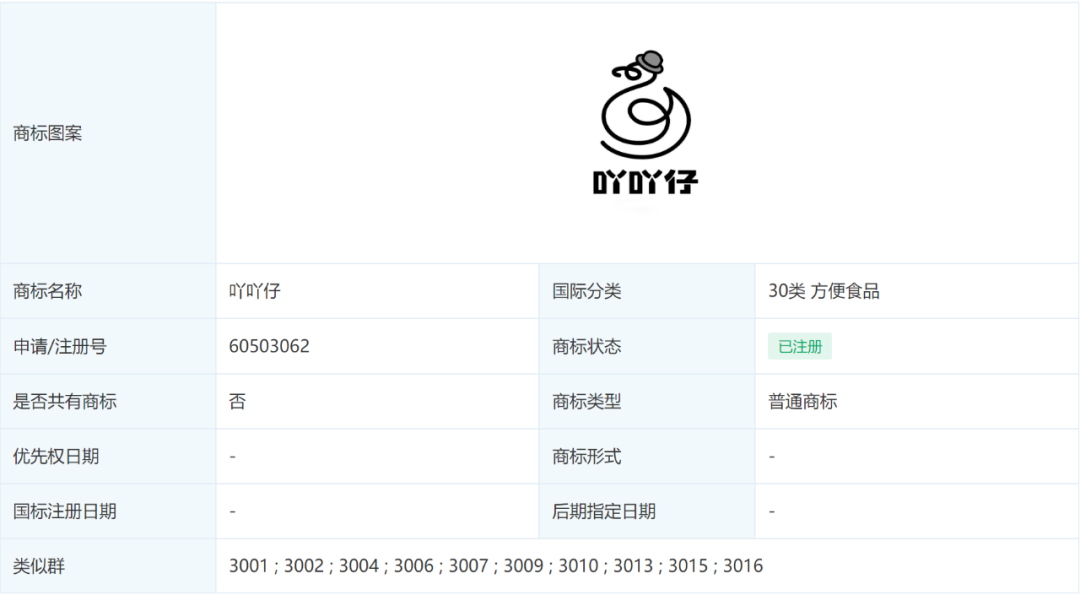1080x595 pixels.
Task: Click the 否 value for shared trademark
Action: [238, 401]
